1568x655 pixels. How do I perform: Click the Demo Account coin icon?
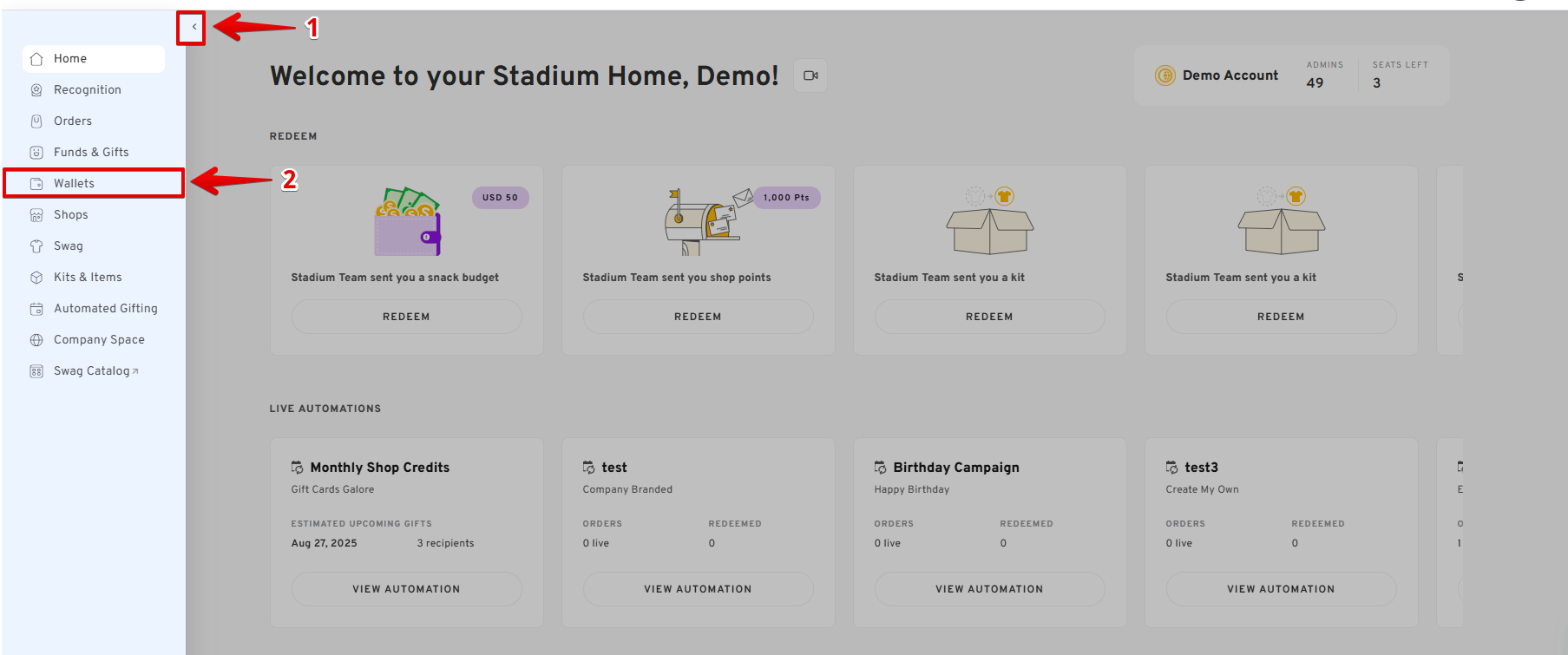point(1165,75)
